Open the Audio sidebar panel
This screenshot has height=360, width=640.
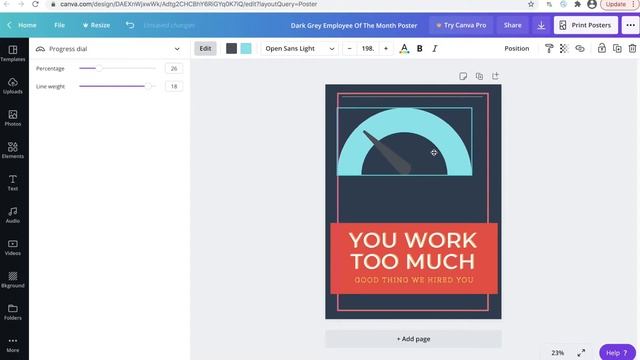click(13, 215)
